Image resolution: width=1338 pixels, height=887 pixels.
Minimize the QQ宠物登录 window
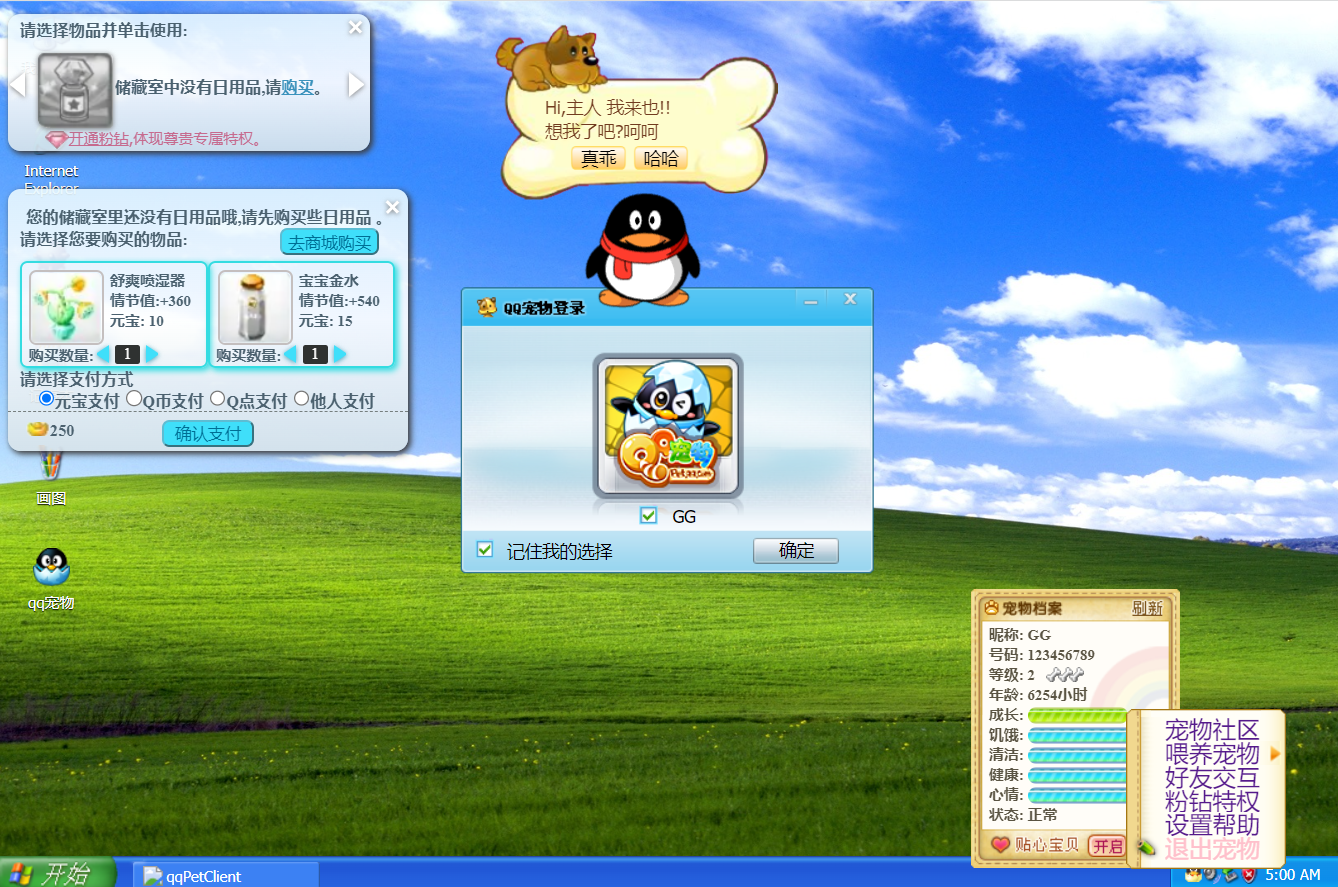click(811, 299)
